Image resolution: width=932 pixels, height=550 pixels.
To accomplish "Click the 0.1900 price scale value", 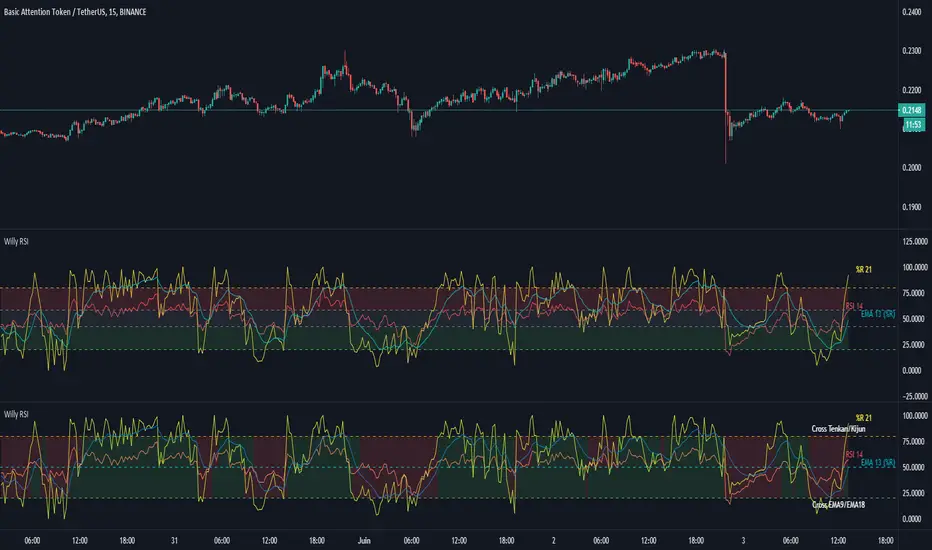I will [911, 207].
